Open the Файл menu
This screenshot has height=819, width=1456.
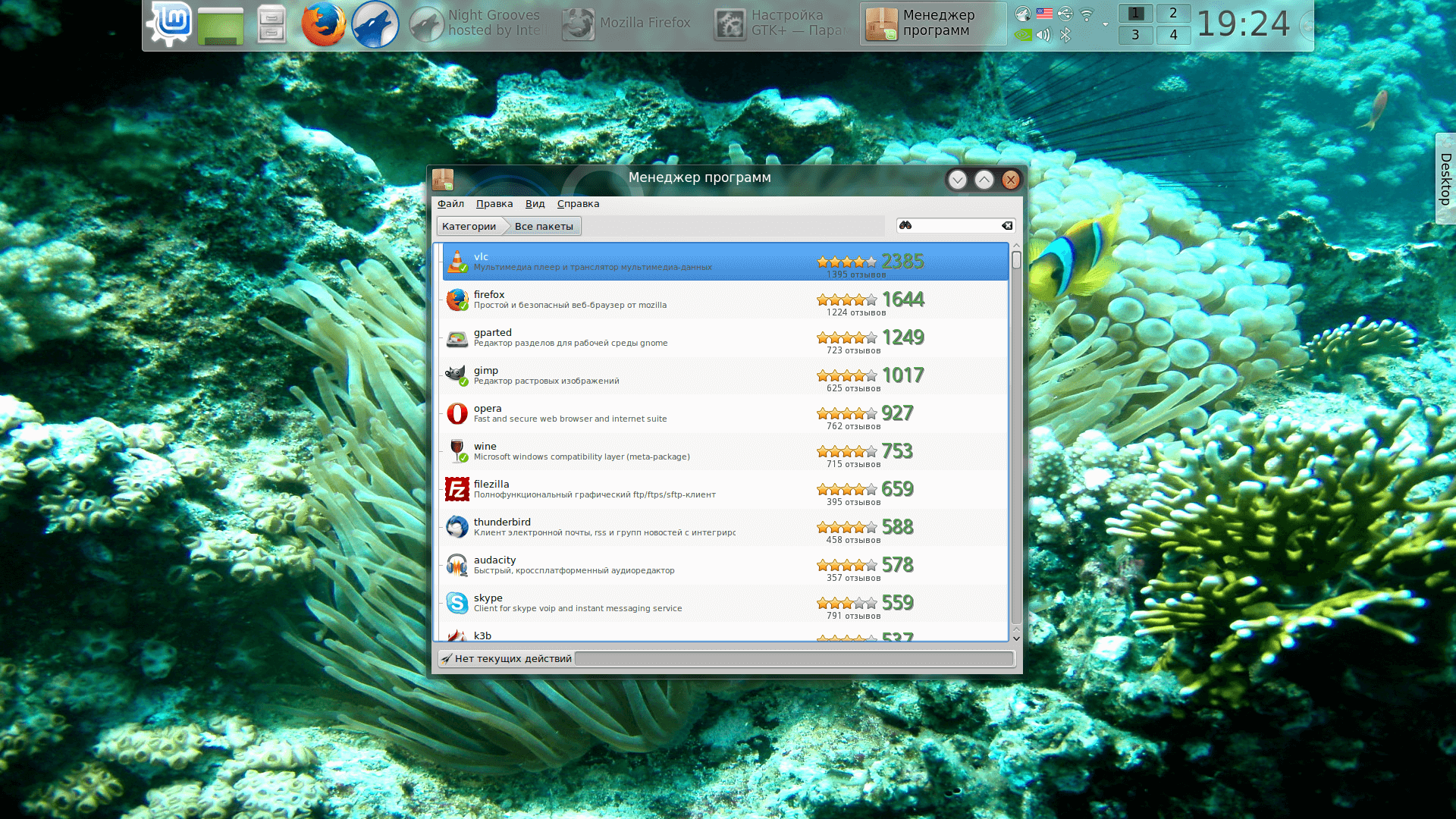coord(450,203)
